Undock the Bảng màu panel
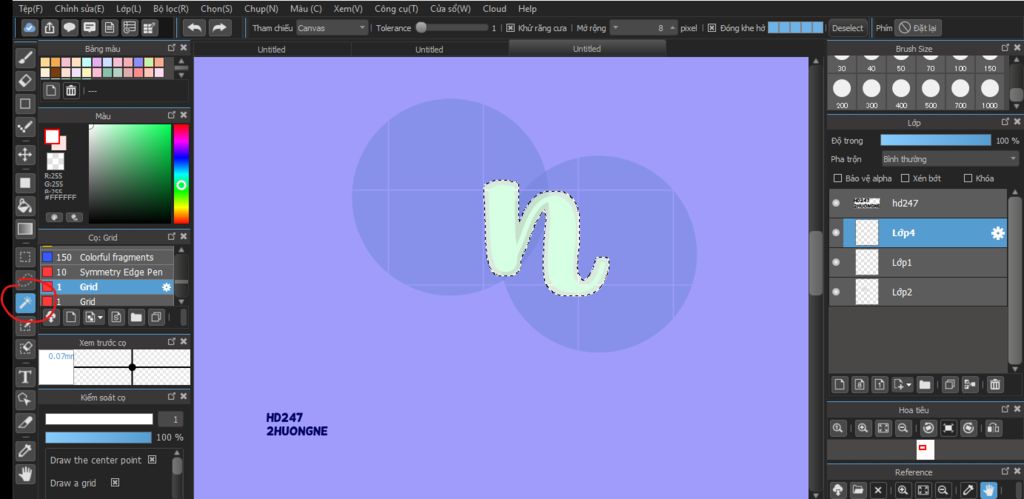 click(x=171, y=48)
